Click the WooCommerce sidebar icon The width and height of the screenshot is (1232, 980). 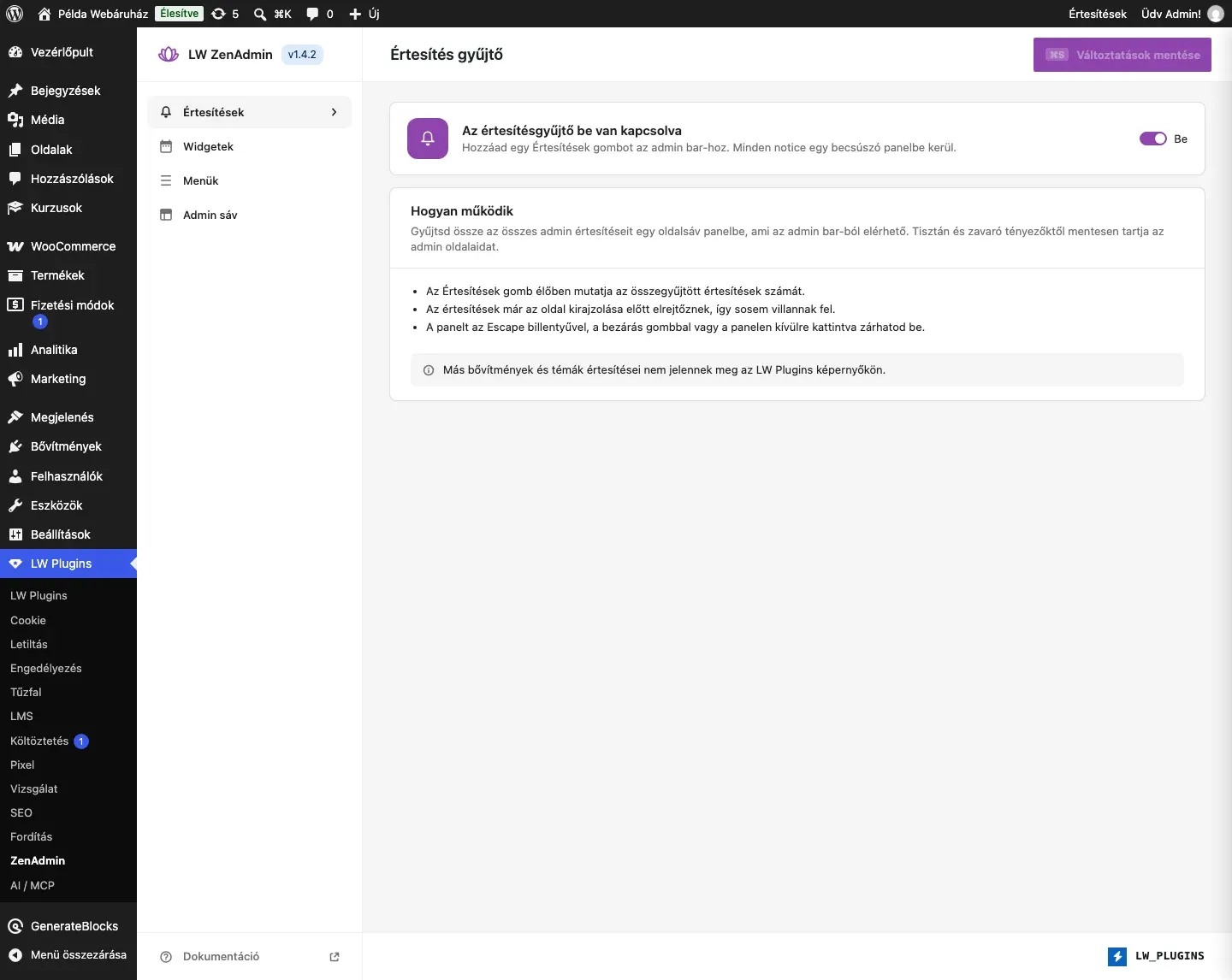(15, 246)
